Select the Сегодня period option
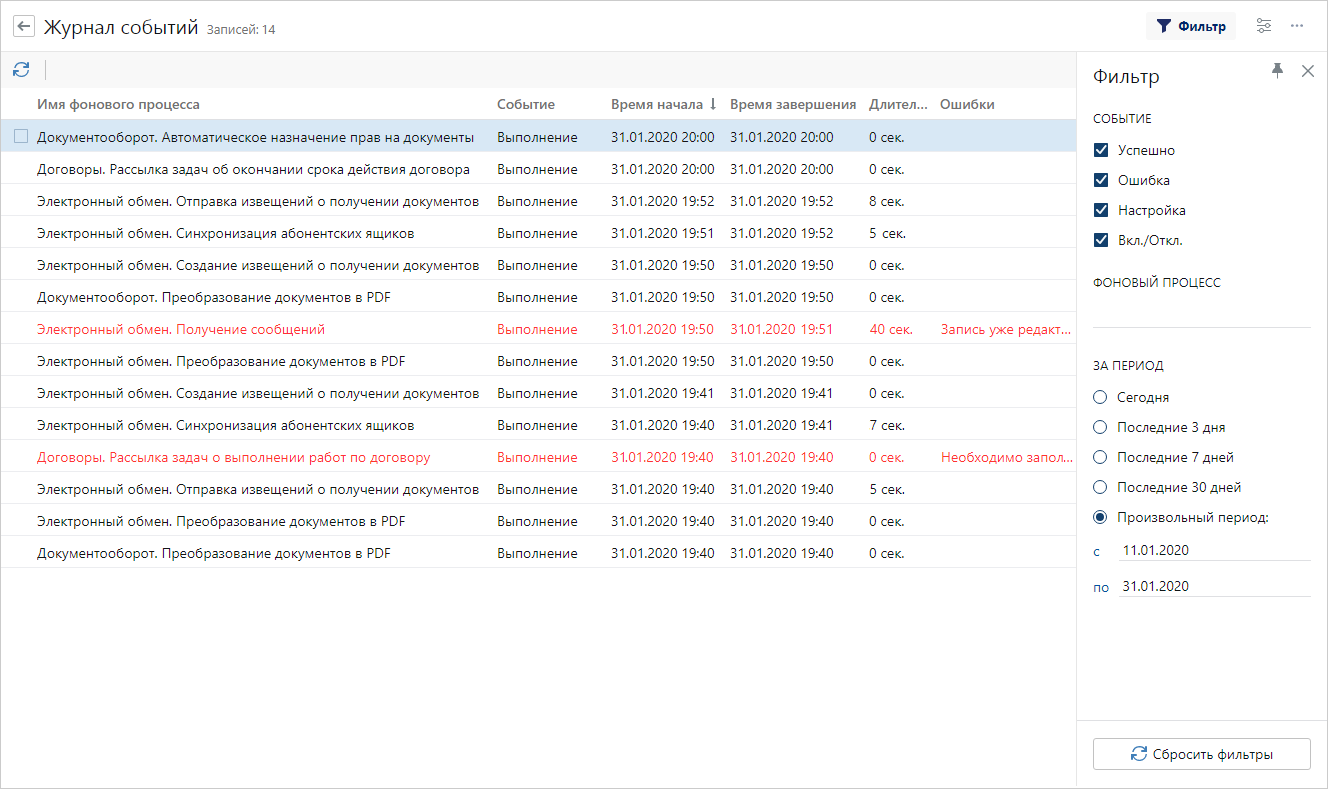This screenshot has width=1328, height=789. (x=1101, y=398)
